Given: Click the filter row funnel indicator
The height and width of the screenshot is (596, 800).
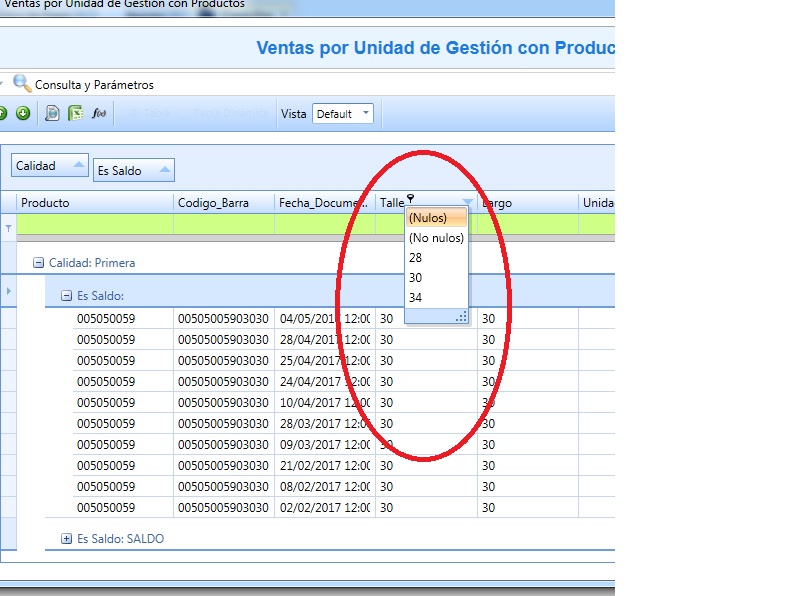Looking at the screenshot, I should pos(9,229).
